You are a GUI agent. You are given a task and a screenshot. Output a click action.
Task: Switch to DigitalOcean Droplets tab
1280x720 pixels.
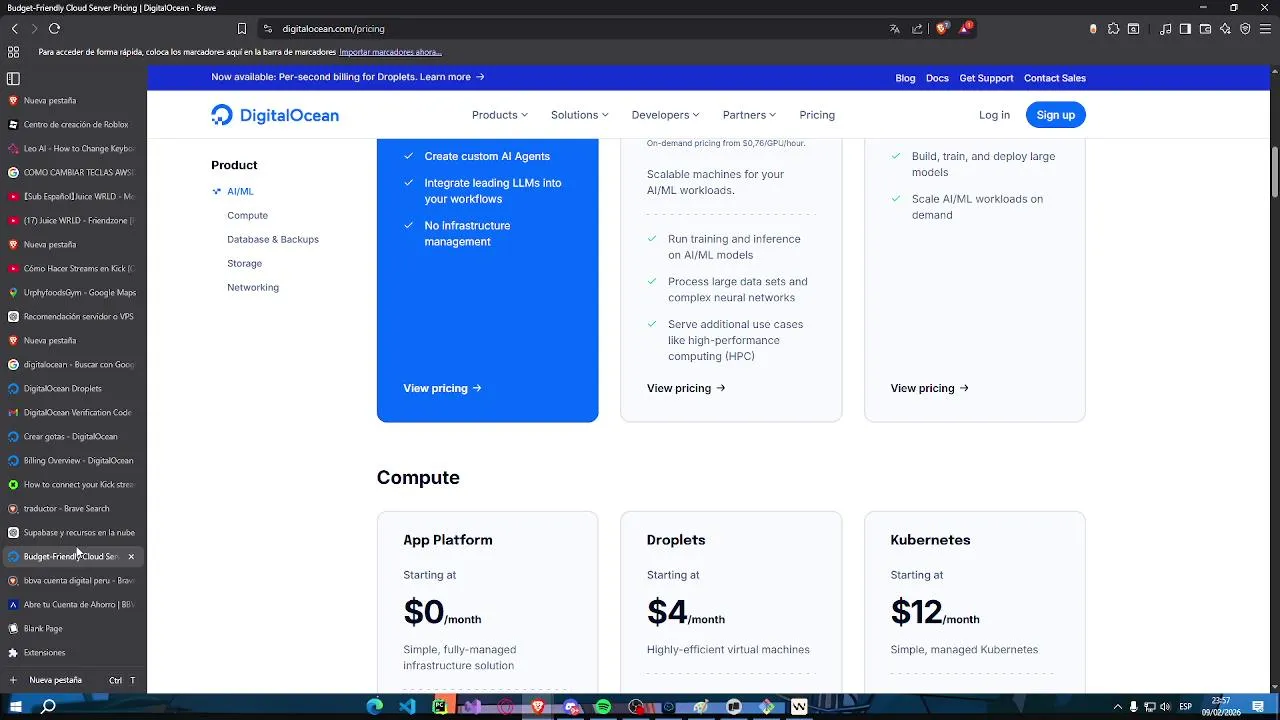pyautogui.click(x=73, y=389)
